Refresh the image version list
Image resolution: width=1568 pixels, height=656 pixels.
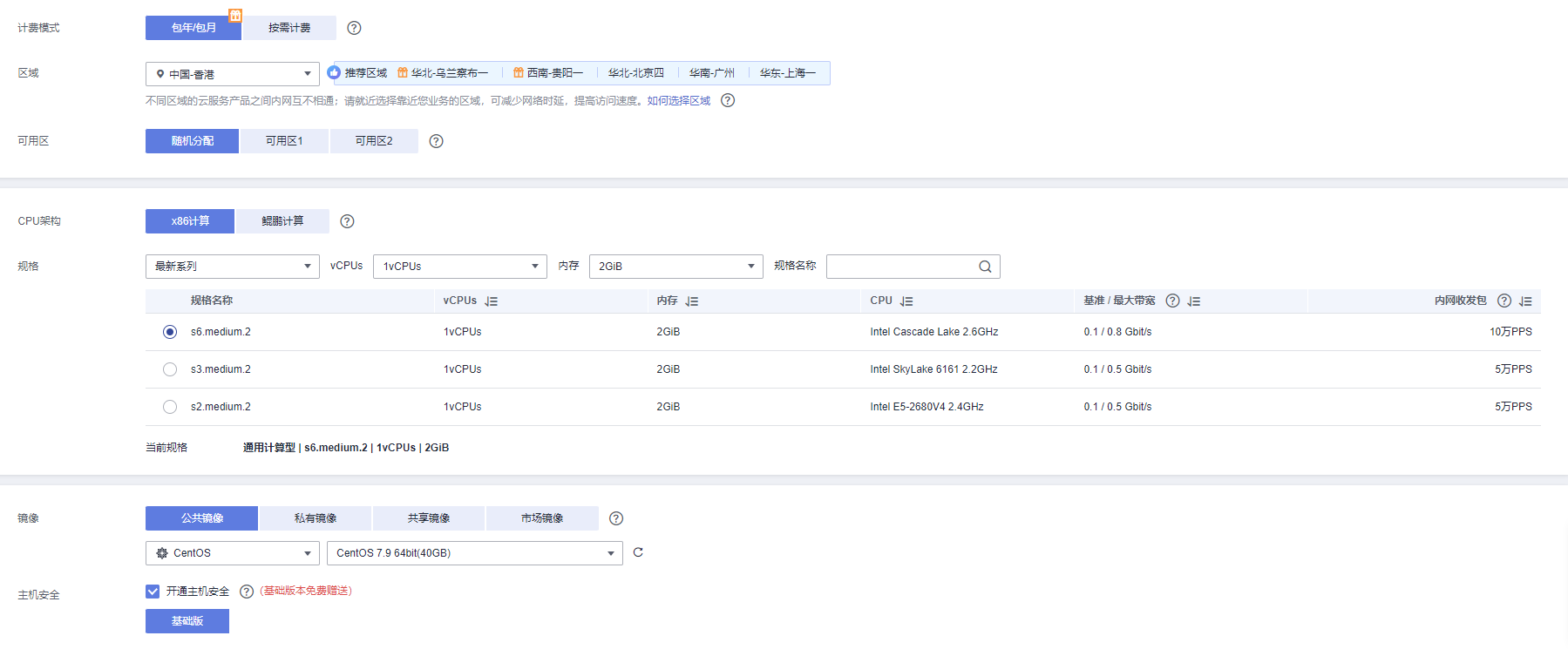pos(638,552)
